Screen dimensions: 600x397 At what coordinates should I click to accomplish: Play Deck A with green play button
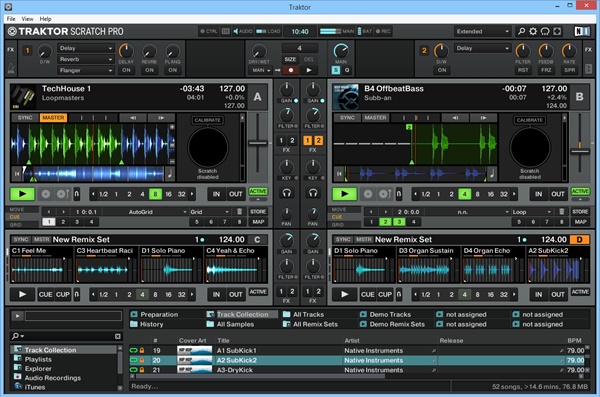pos(23,194)
